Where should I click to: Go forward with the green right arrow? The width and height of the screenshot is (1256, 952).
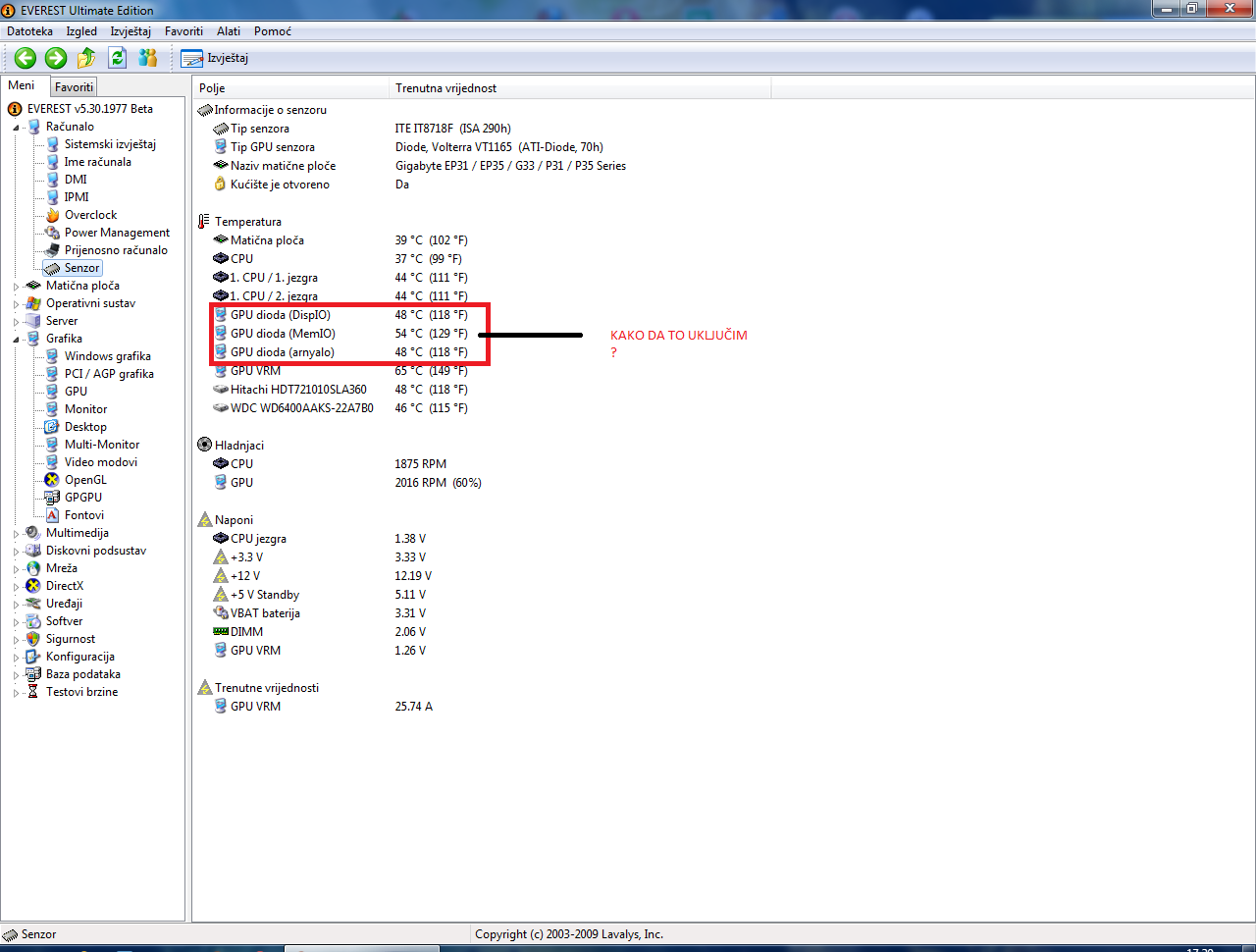[x=56, y=58]
